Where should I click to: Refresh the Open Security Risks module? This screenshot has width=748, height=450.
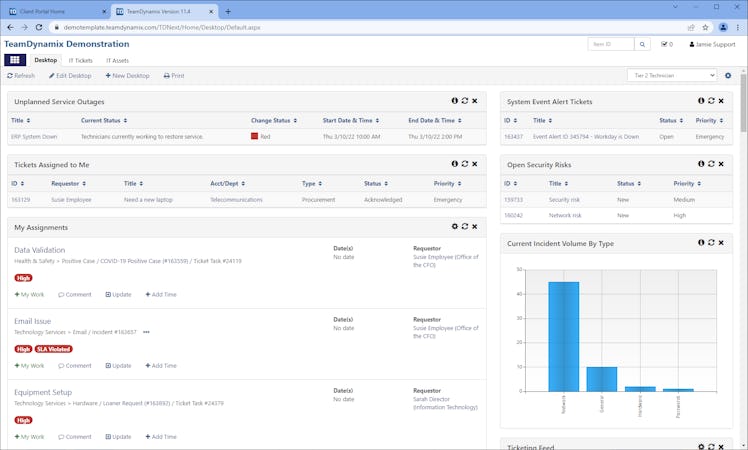point(711,164)
